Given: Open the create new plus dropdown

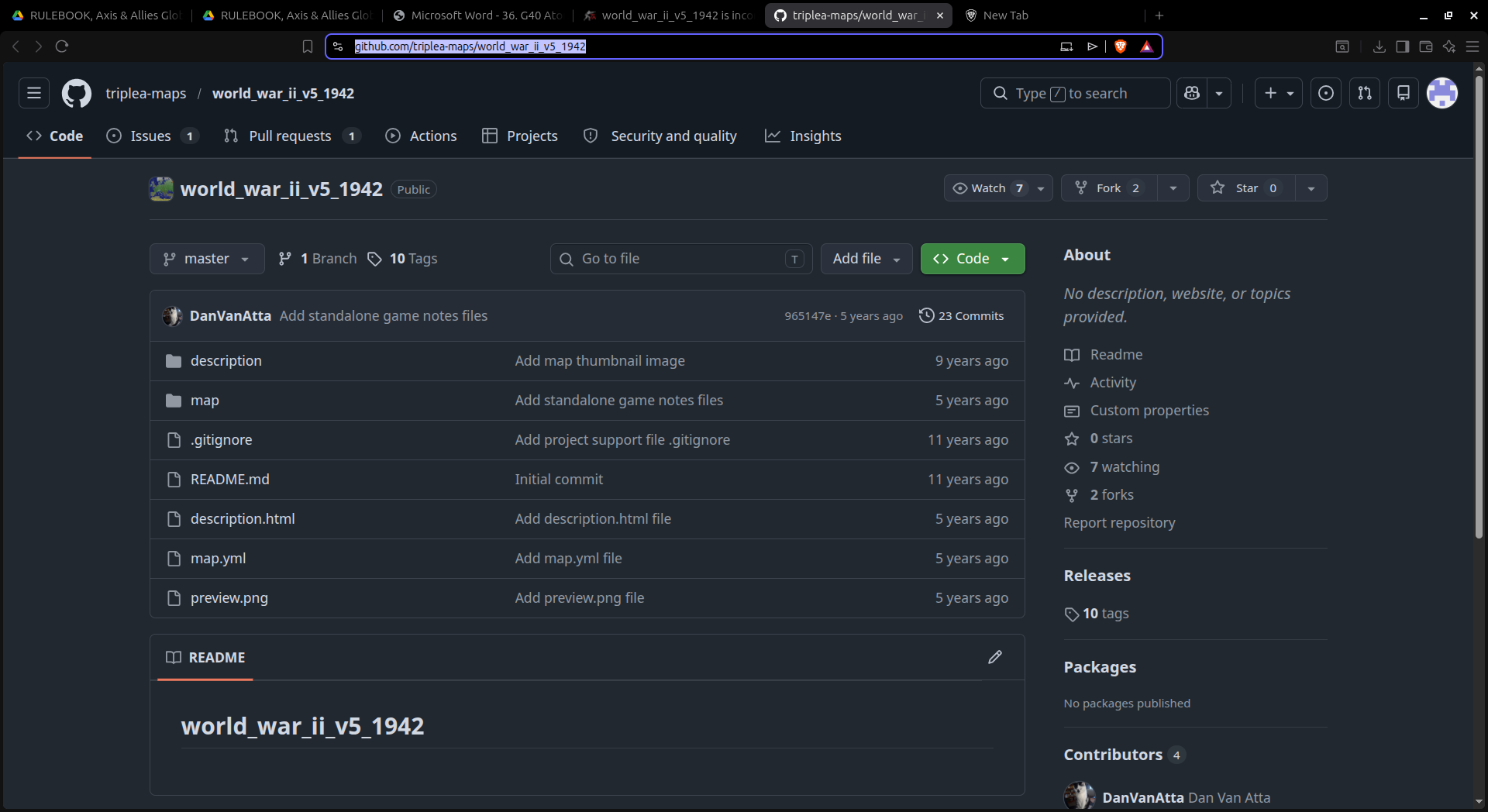Looking at the screenshot, I should [1279, 93].
